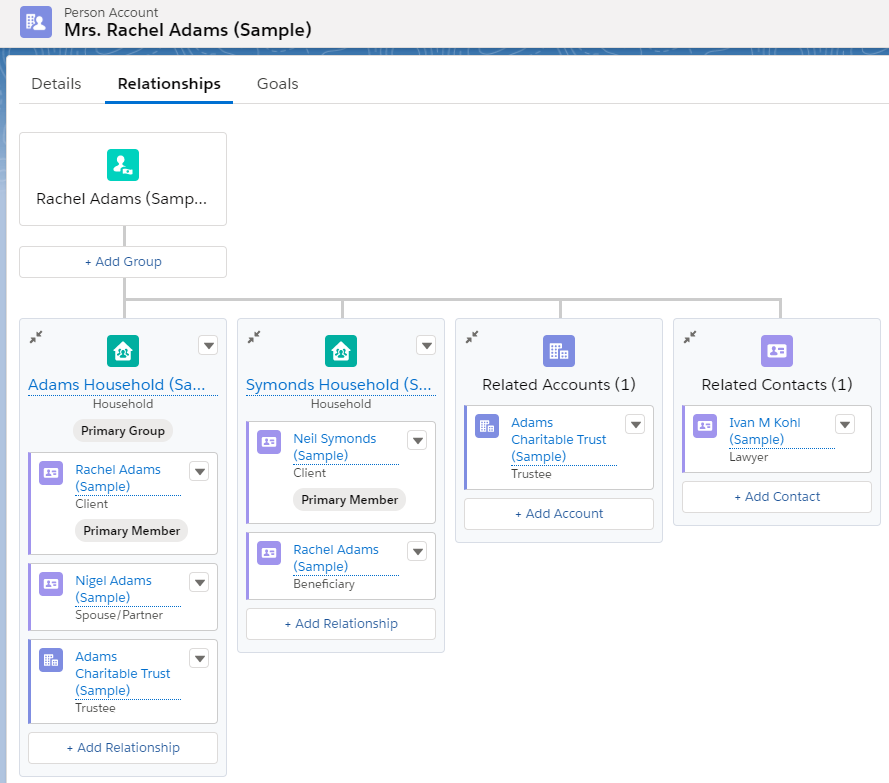This screenshot has width=889, height=783.
Task: Collapse the Related Accounts card
Action: click(473, 338)
